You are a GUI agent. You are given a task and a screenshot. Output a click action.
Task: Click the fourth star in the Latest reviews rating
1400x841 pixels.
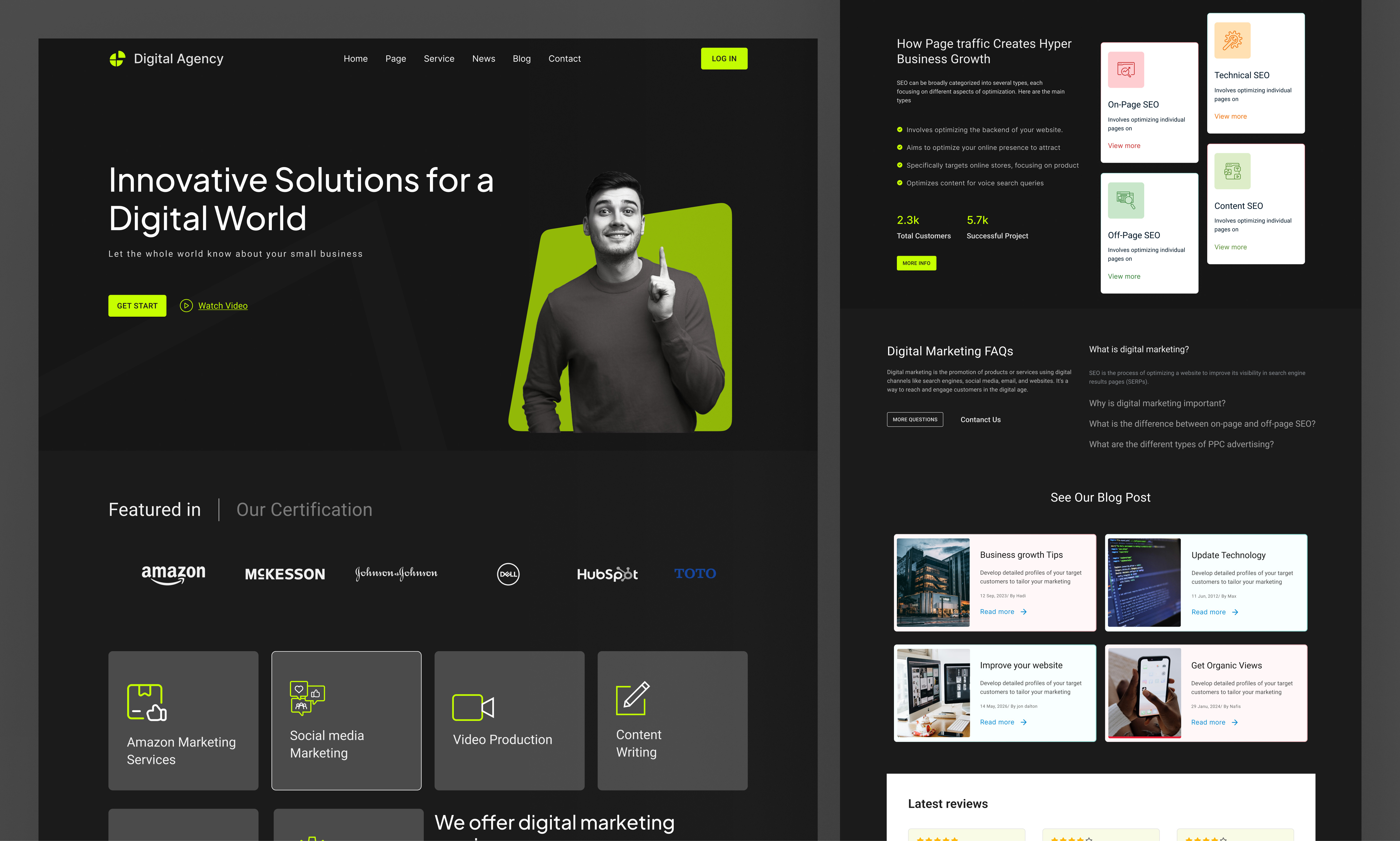tap(945, 839)
